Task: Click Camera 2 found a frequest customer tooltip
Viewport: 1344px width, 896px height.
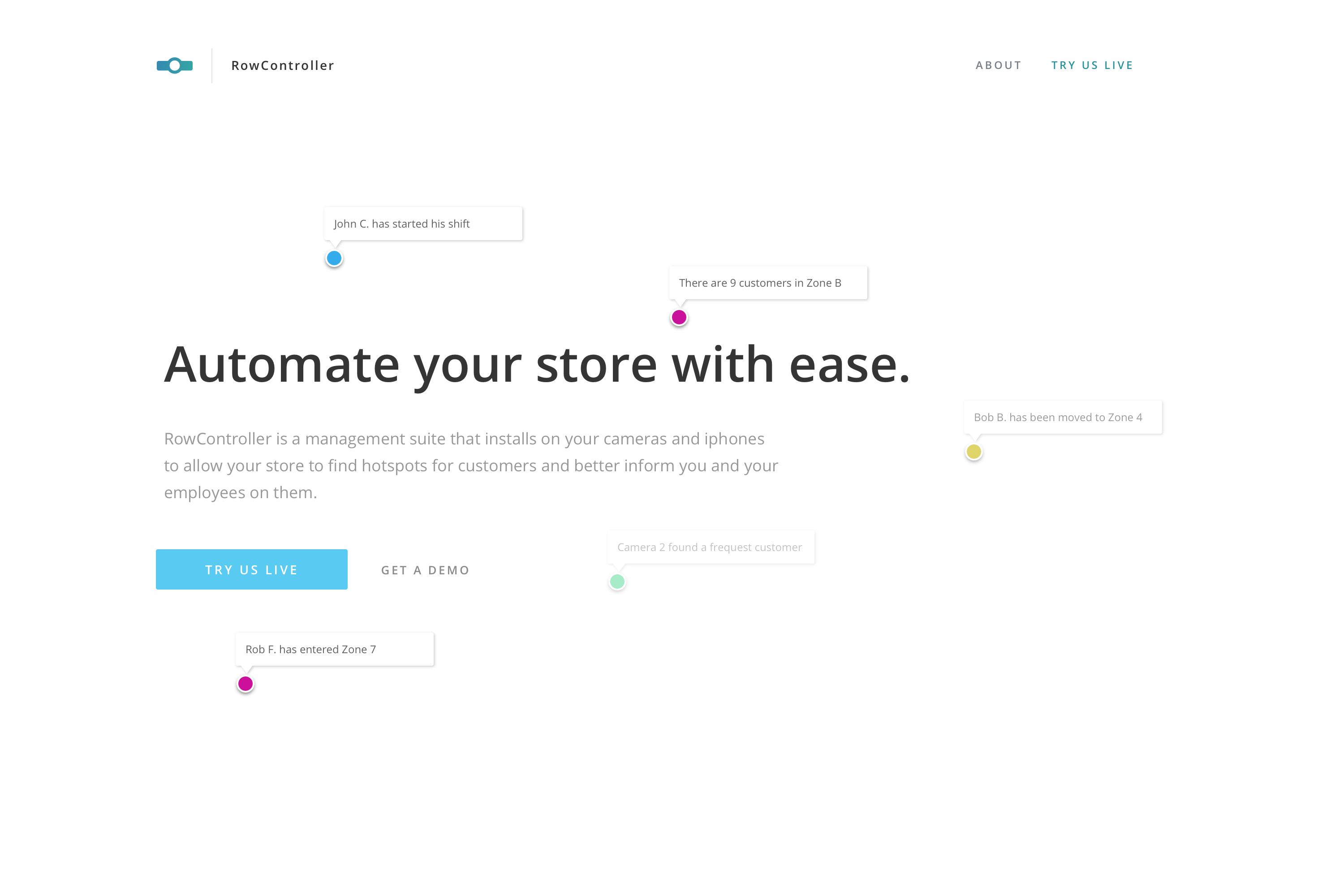Action: [710, 547]
